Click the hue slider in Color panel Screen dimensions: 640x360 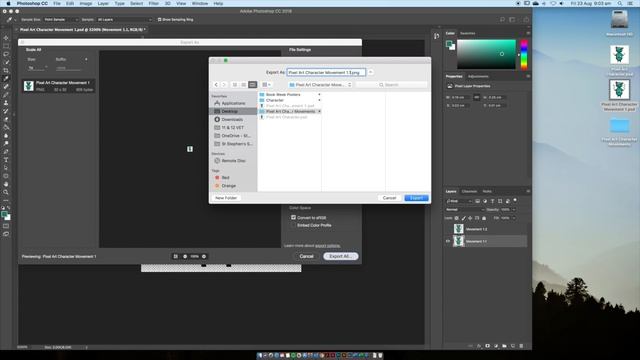coord(524,54)
